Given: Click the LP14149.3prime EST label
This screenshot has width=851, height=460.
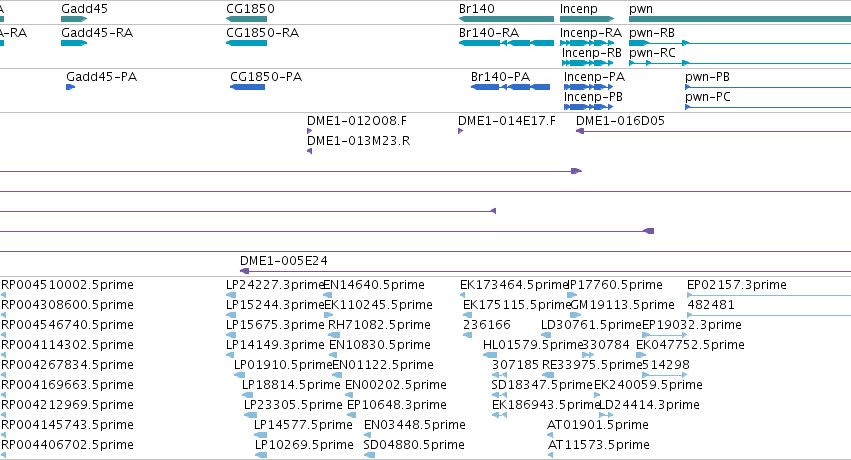Looking at the screenshot, I should point(275,345).
